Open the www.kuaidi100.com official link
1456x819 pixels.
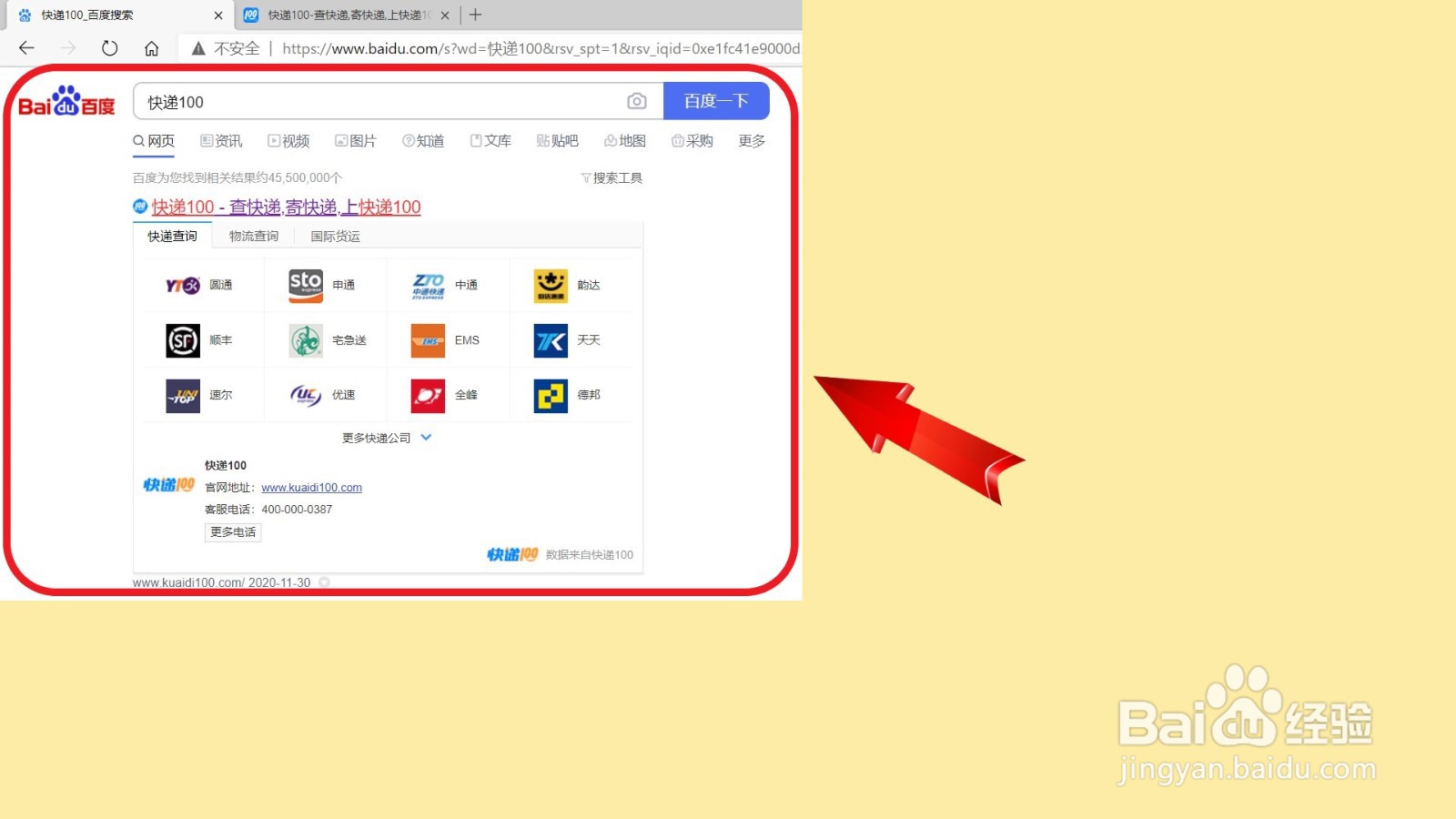[x=311, y=488]
